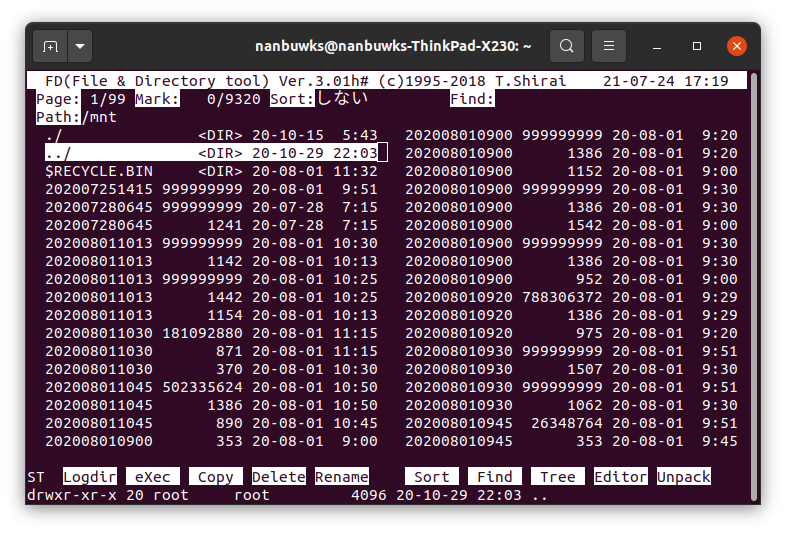This screenshot has height=533, width=786.
Task: Select 202008010945 with size 26348764
Action: [x=571, y=423]
